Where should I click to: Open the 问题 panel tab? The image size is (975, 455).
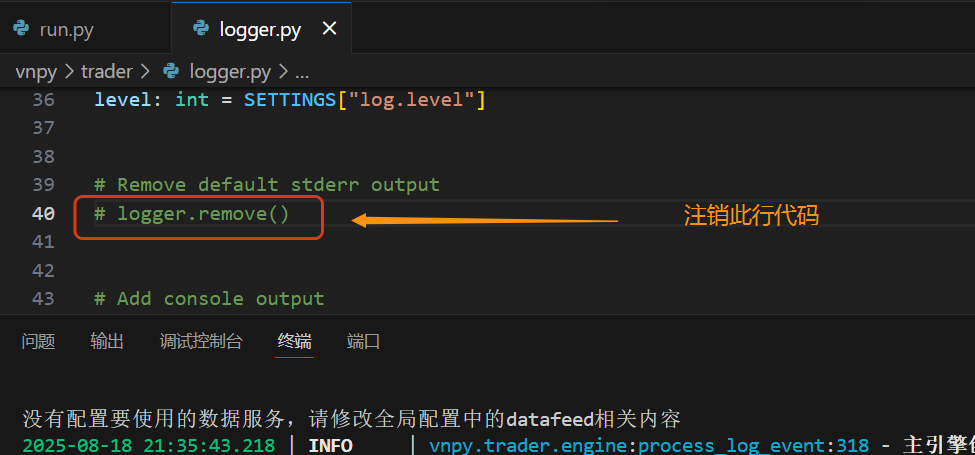click(39, 341)
